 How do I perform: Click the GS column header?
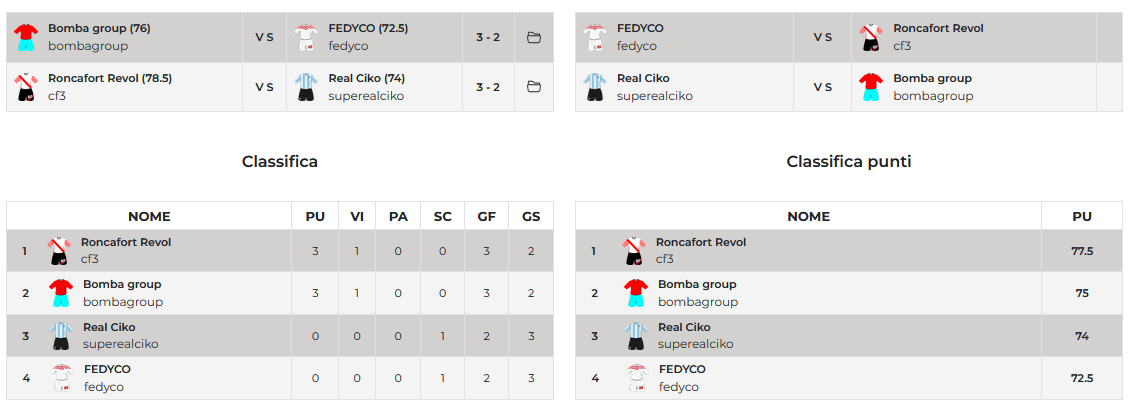531,216
